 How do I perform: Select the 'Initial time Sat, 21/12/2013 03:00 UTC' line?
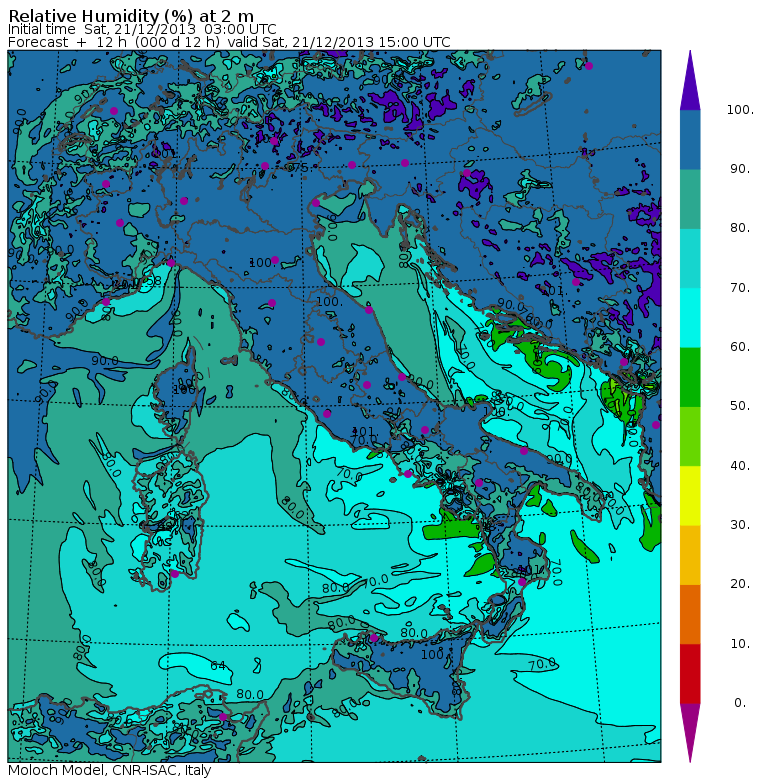pos(142,30)
